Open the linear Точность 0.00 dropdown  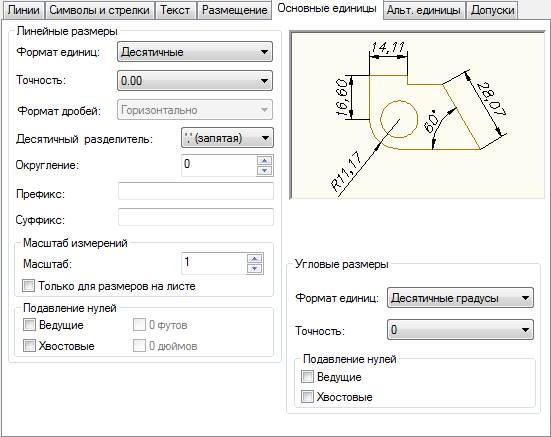[x=195, y=81]
